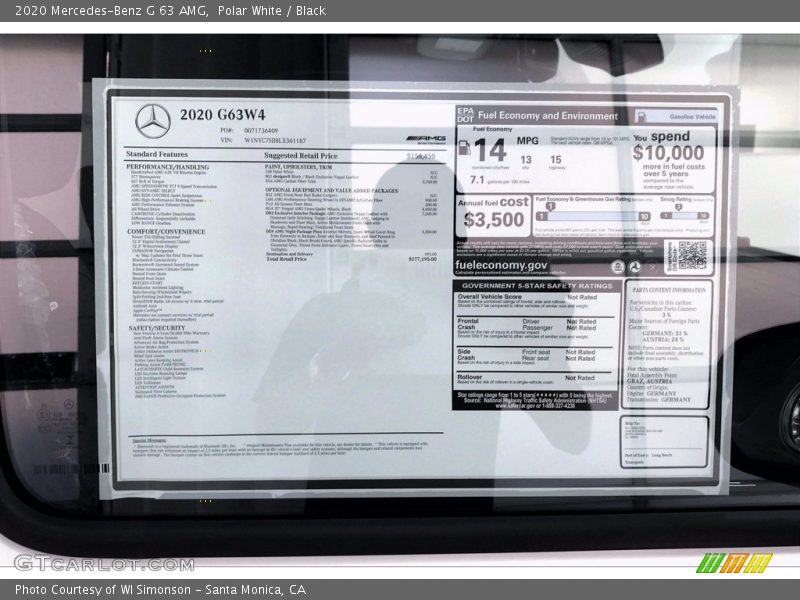Click the 'SAFETY/SECURITY' section heading
This screenshot has height=600, width=800.
click(157, 328)
